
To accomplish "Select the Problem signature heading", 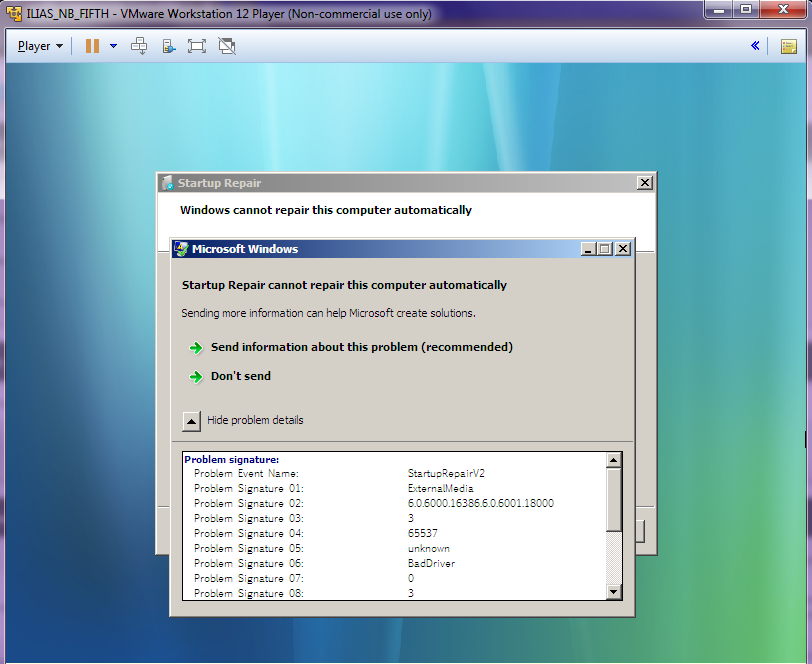I will pos(231,459).
